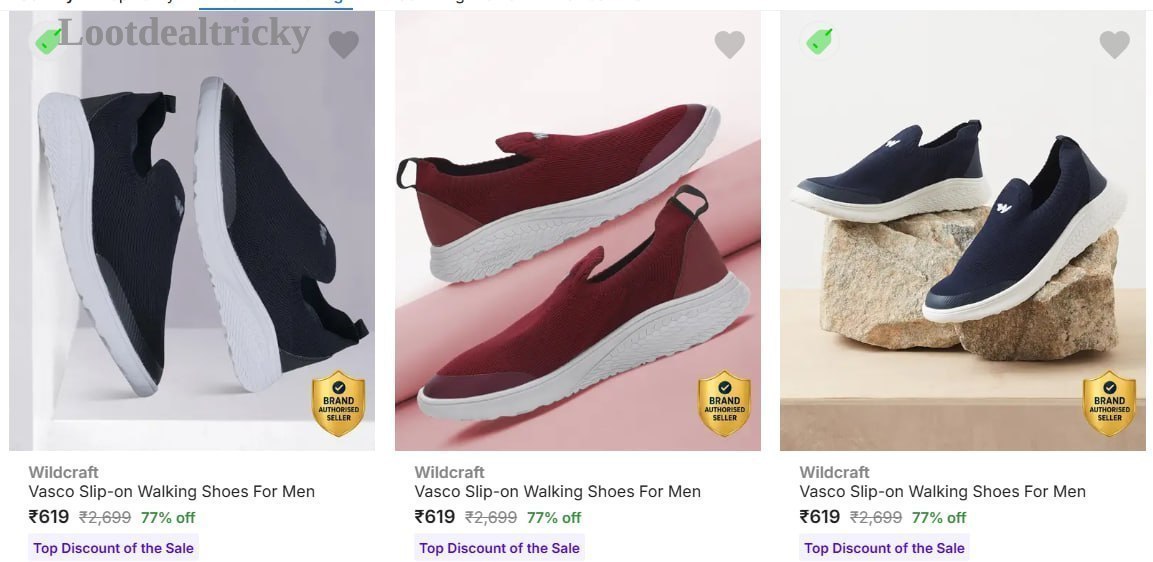This screenshot has height=562, width=1153.
Task: Open Vasco Slip-on title under maroon shoes
Action: tap(557, 491)
